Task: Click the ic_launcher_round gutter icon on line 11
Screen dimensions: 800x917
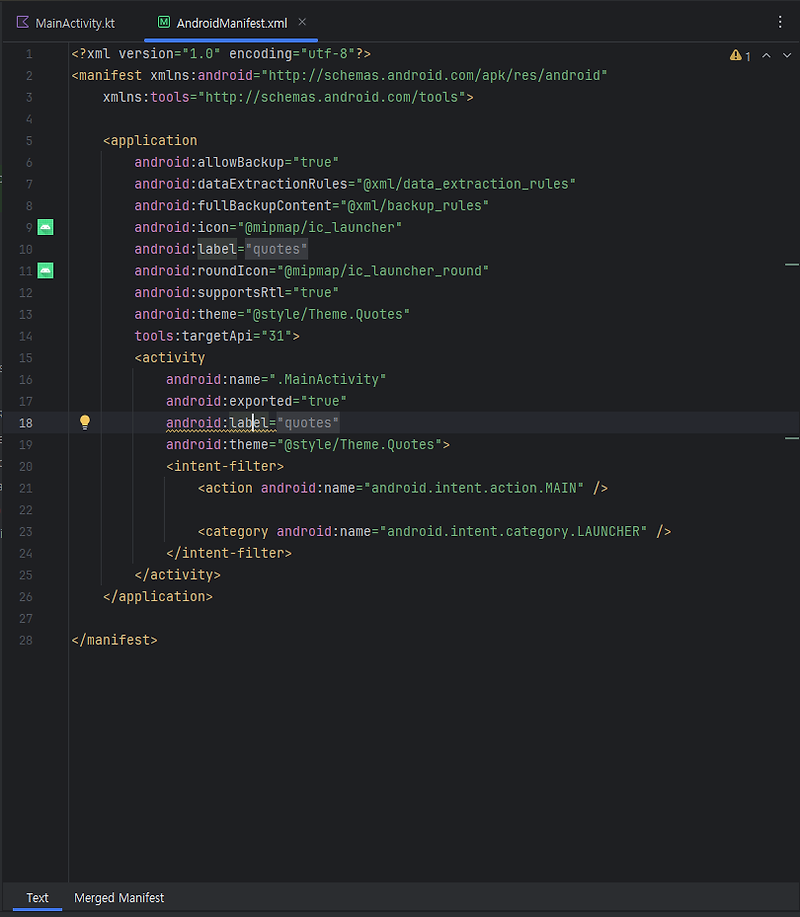Action: coord(45,270)
